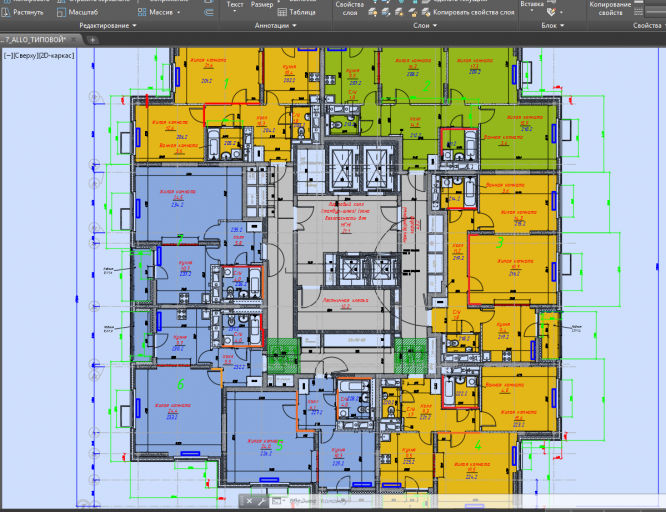Expand the Аннотации panel
This screenshot has height=512, width=666.
coord(275,25)
